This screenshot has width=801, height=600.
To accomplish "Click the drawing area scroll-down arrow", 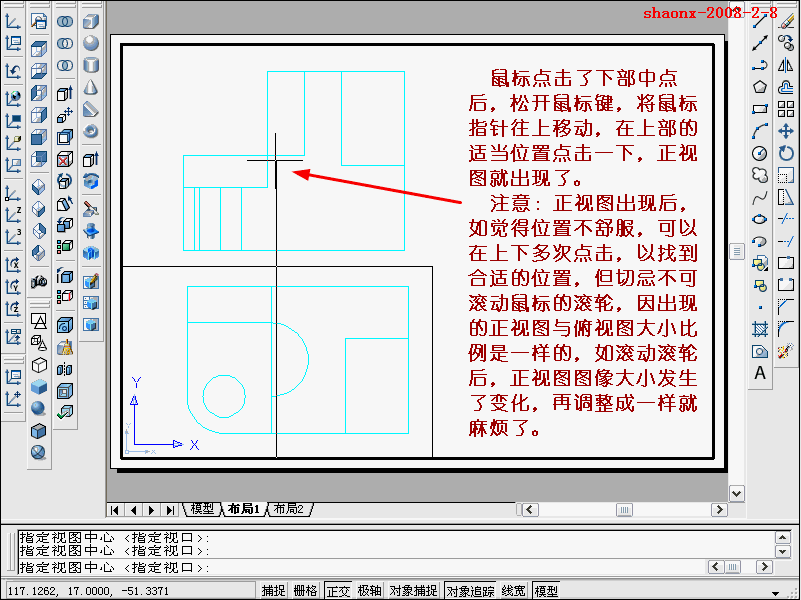I will 737,493.
